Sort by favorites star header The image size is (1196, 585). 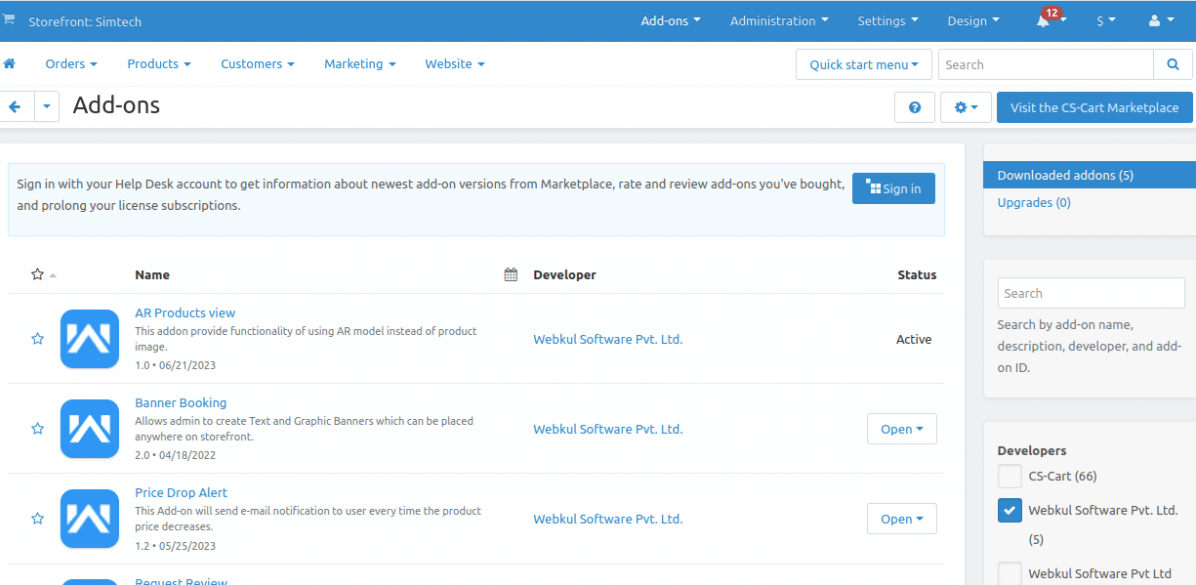pyautogui.click(x=37, y=275)
